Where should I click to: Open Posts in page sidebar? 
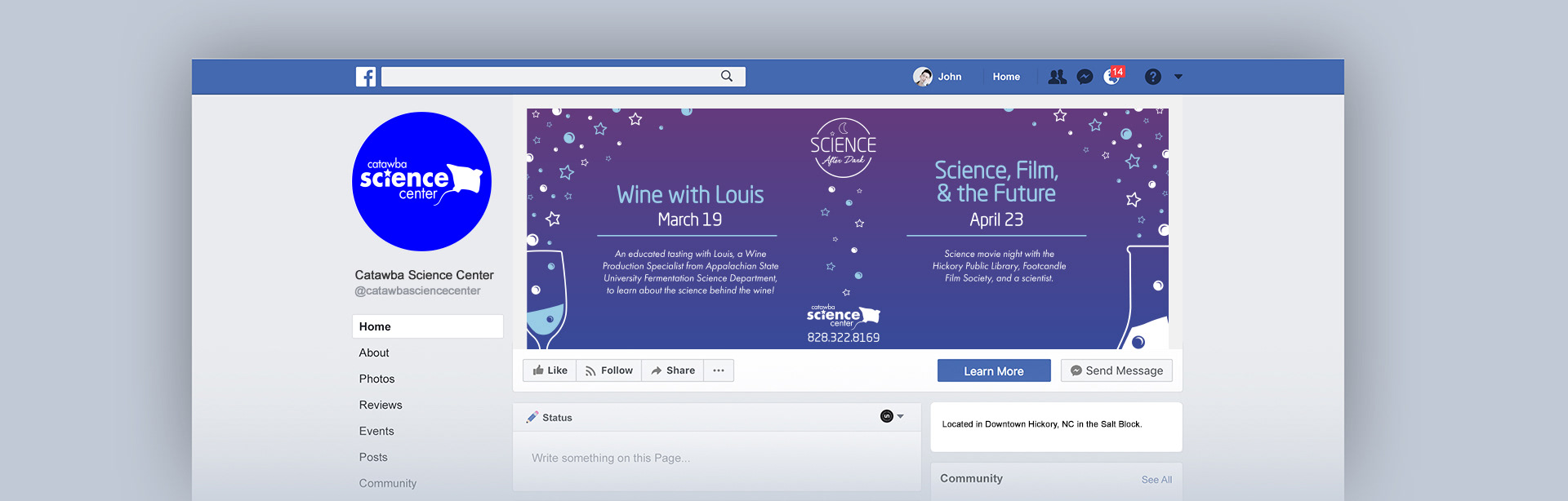pos(373,457)
